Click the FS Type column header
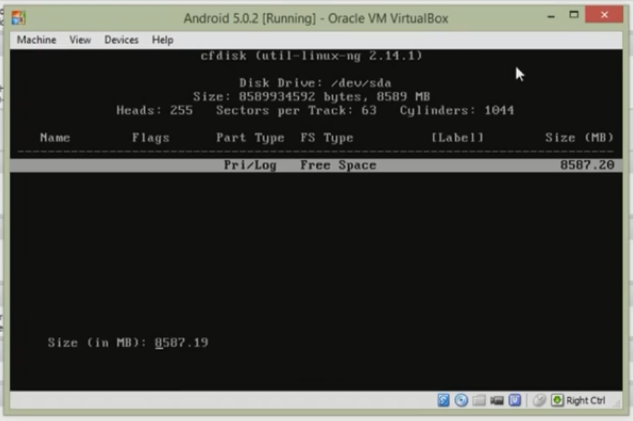 (x=327, y=138)
